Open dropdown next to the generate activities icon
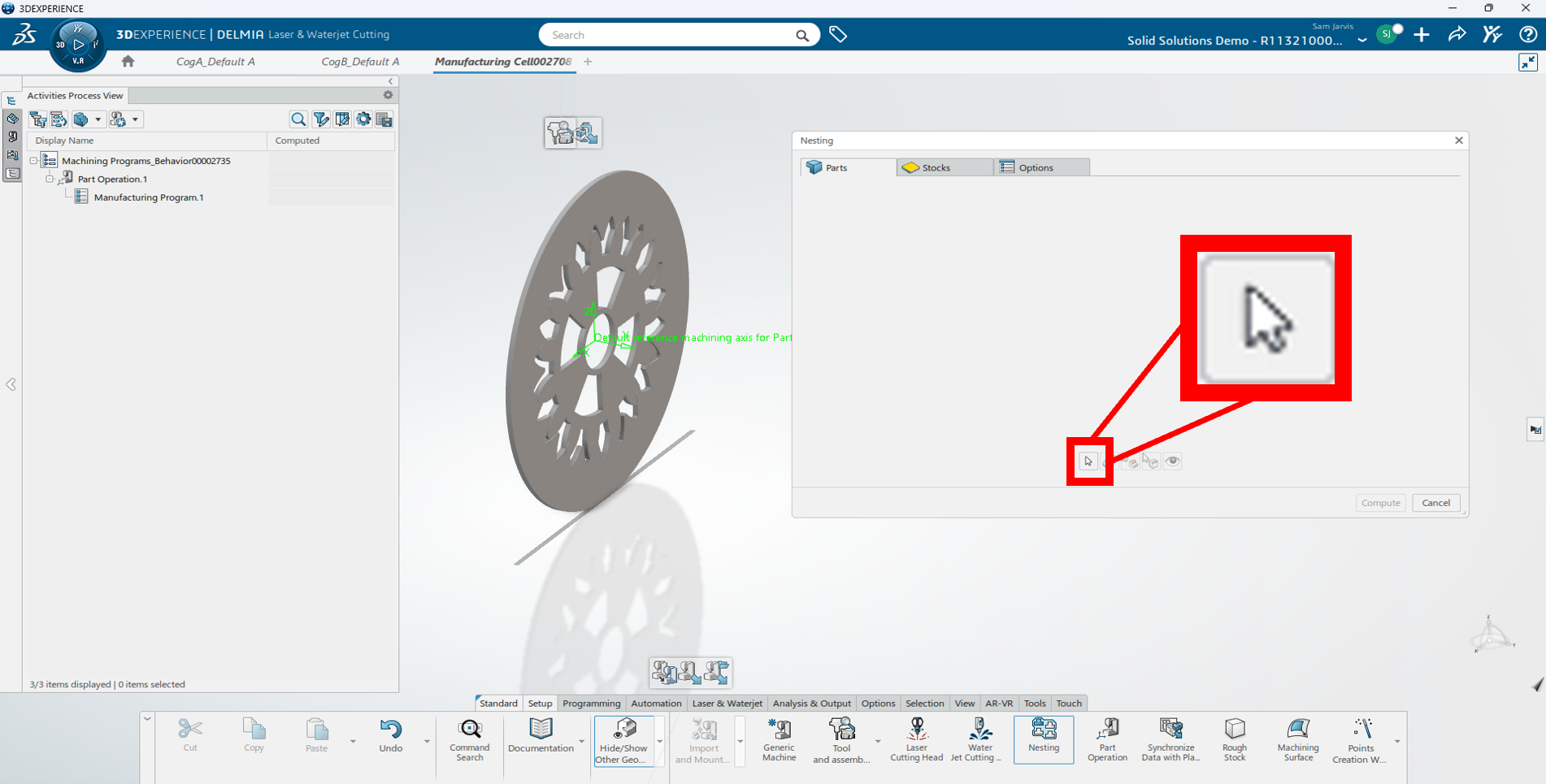 (135, 119)
